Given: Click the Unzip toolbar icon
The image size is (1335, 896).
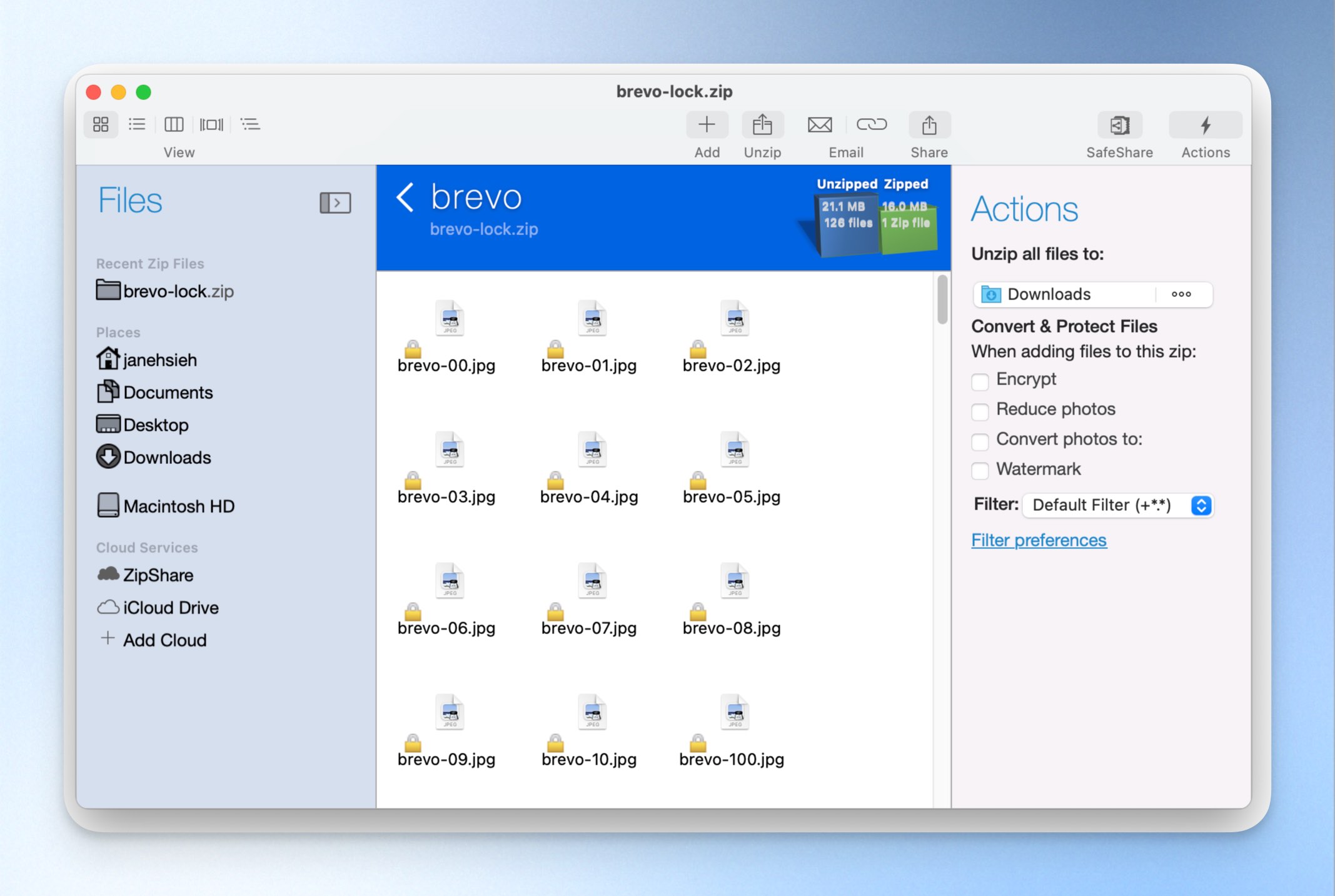Looking at the screenshot, I should click(x=762, y=125).
